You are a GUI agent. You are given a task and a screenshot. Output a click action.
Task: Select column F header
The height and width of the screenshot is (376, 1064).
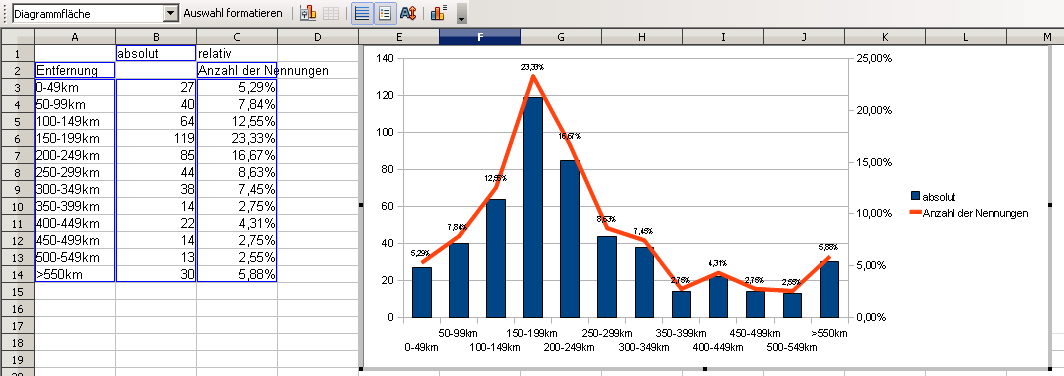(480, 37)
